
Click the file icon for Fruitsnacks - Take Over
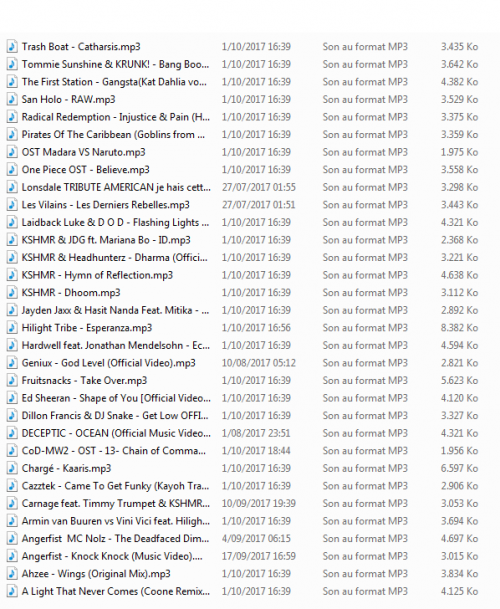(12, 381)
